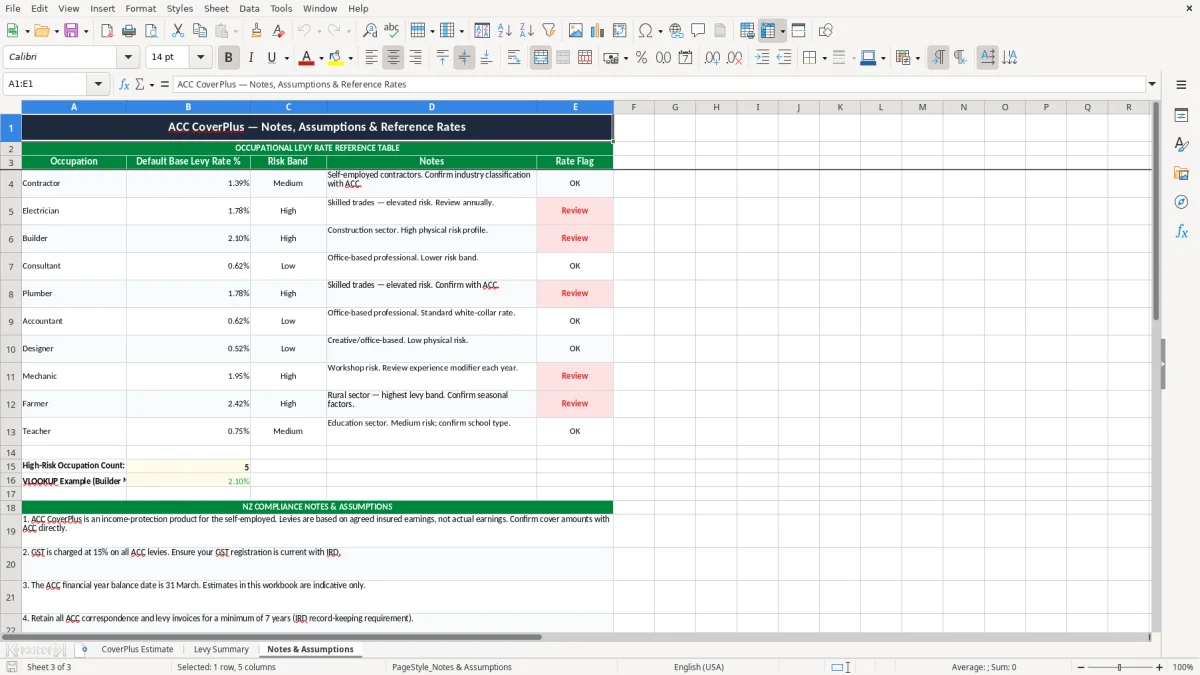The image size is (1200, 675).
Task: Toggle Freeze Rows and Columns
Action: pos(768,31)
